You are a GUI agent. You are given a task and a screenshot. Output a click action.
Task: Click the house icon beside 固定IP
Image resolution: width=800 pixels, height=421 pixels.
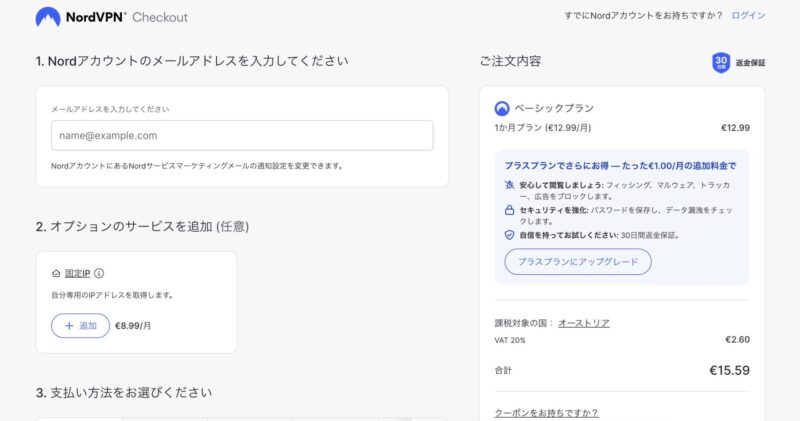56,274
